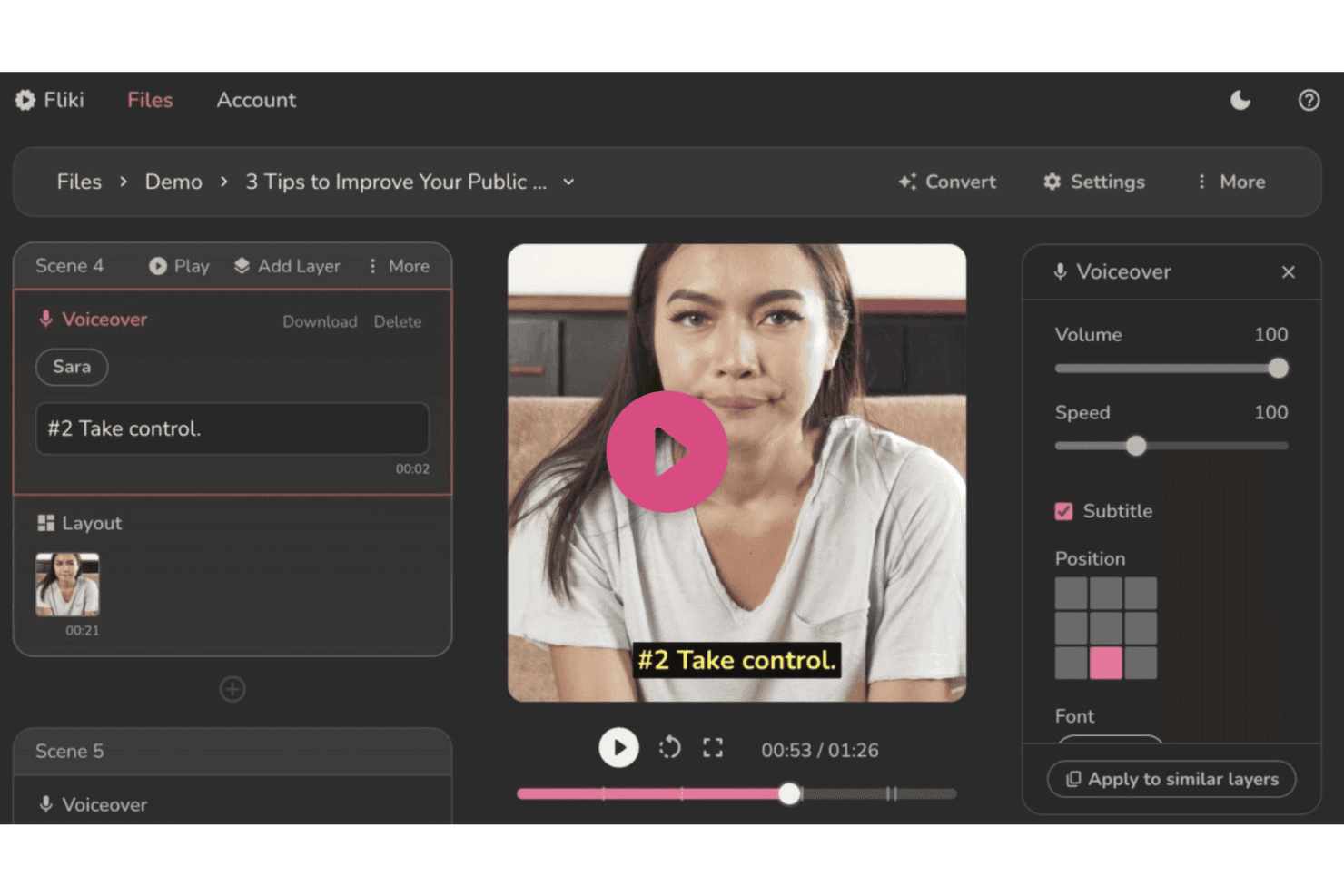Viewport: 1344px width, 896px height.
Task: Click the Fliki gear logo
Action: click(x=25, y=100)
